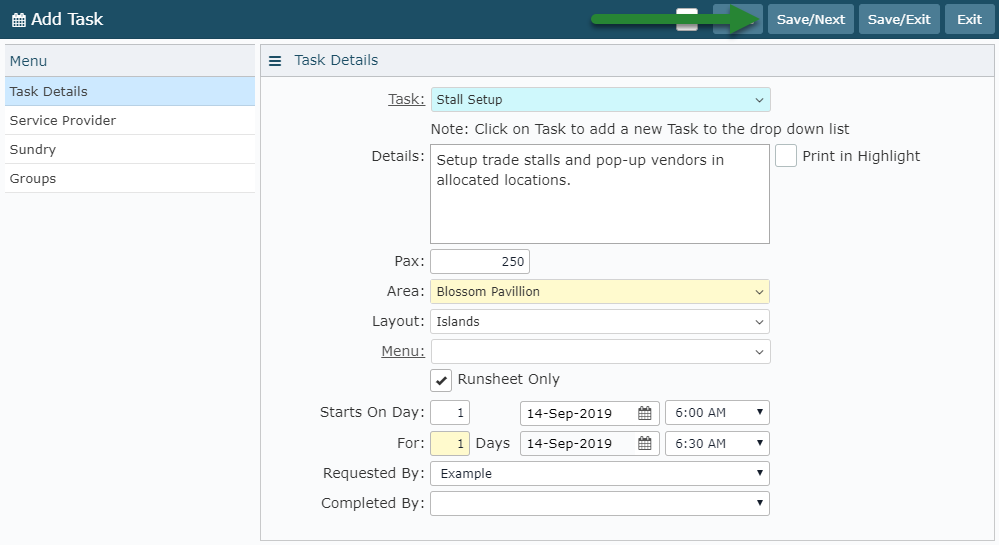Click the Starts On 14-Sep-2019 date field
This screenshot has height=545, width=999.
589,413
